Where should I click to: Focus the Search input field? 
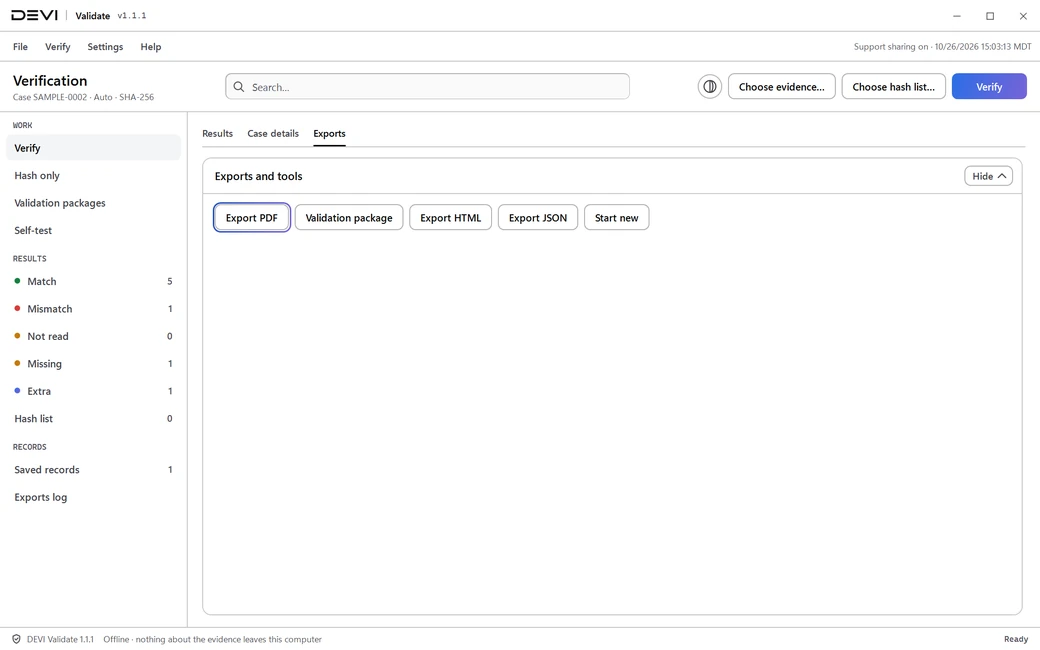(x=427, y=87)
